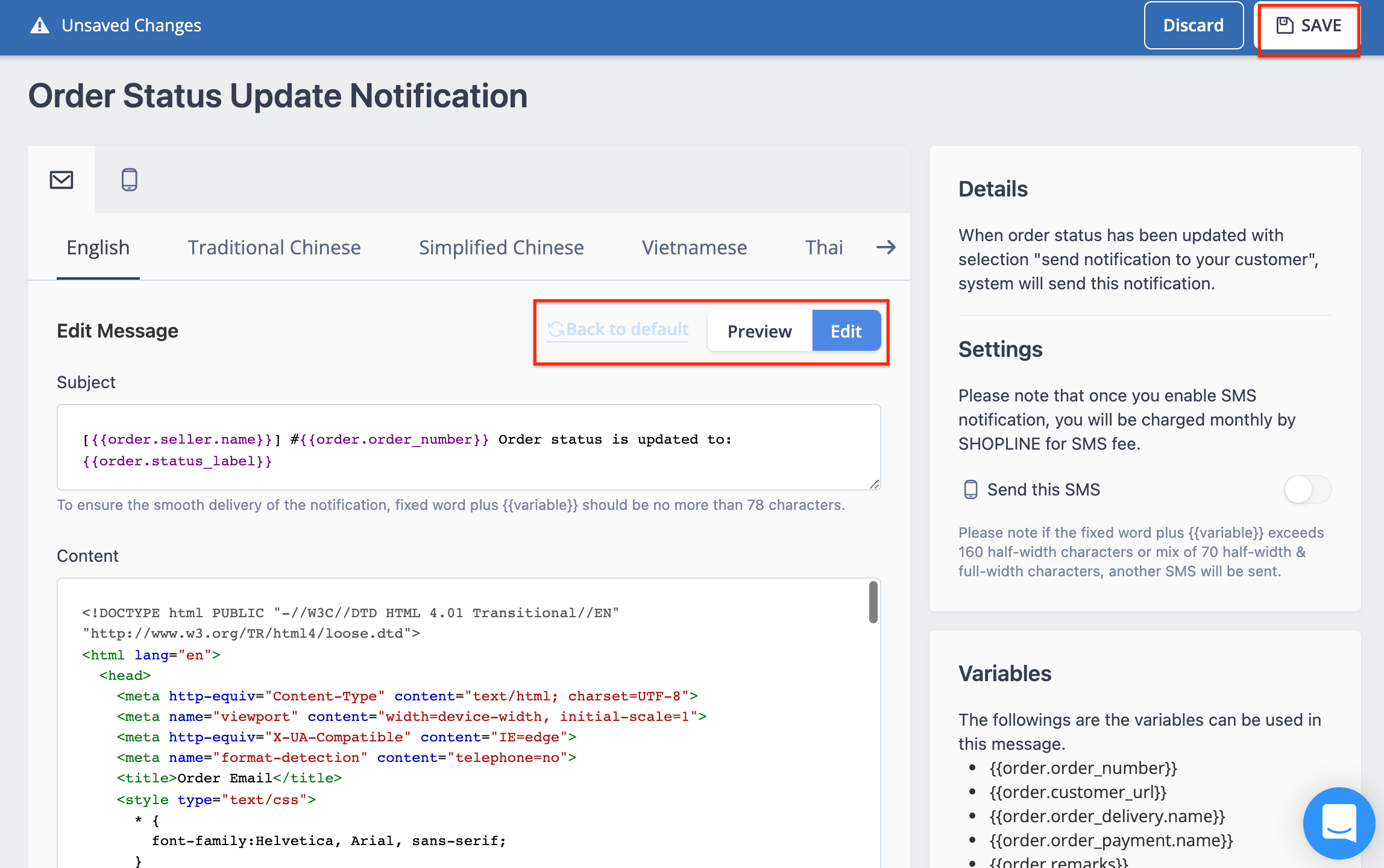Select the Vietnamese language tab

pyautogui.click(x=694, y=247)
